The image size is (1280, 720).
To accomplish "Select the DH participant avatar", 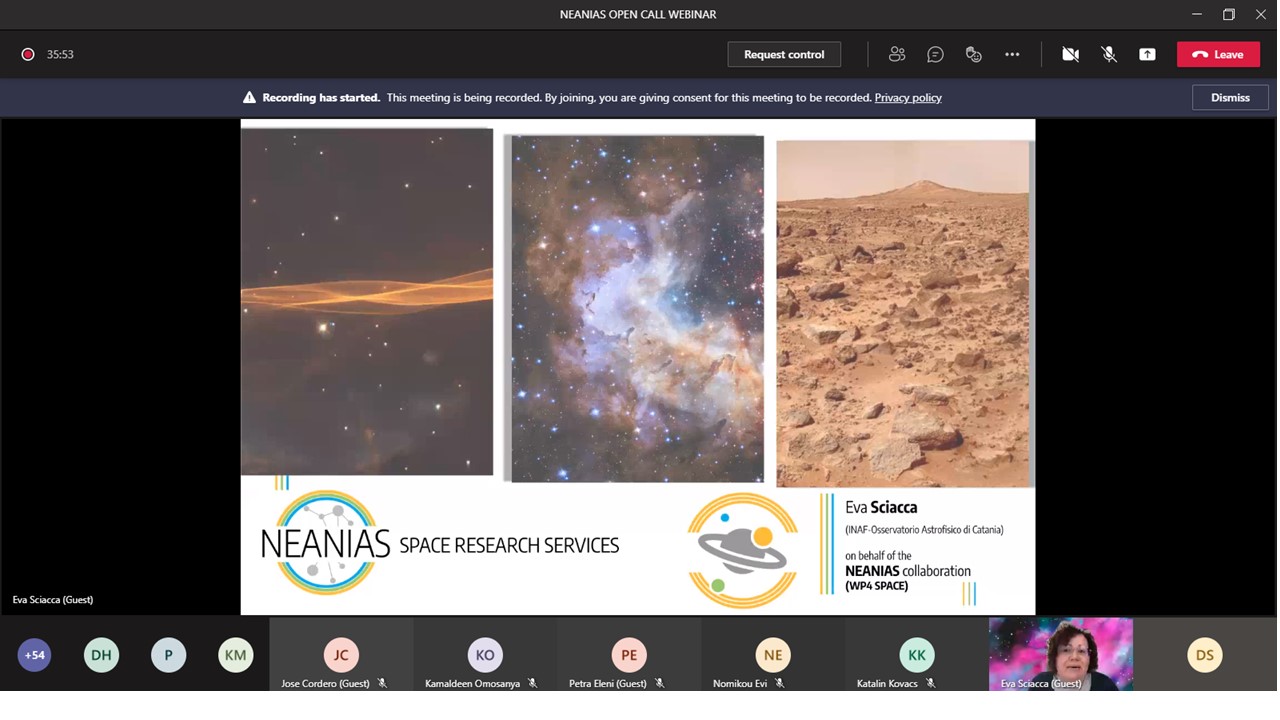I will pos(101,655).
